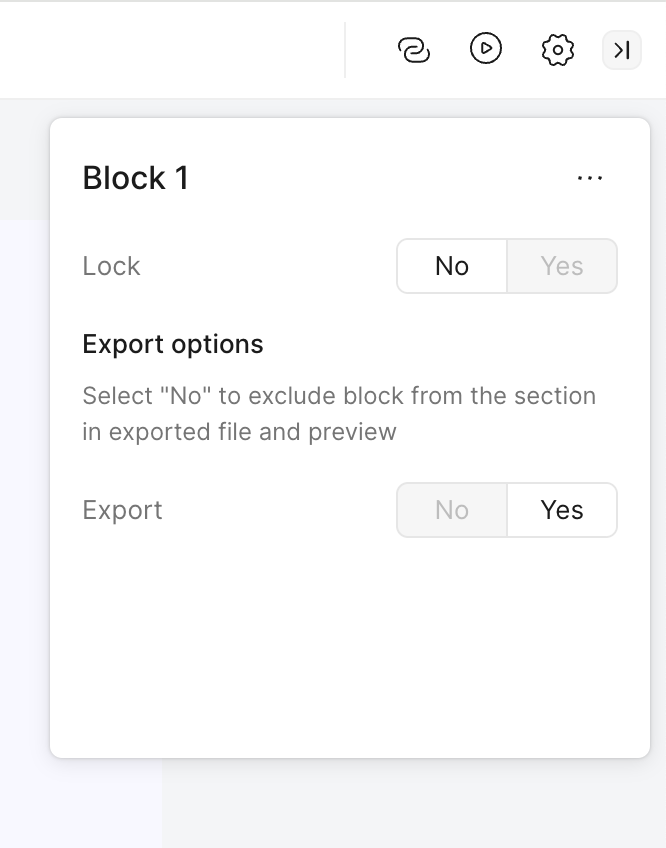Set Export to Yes
Image resolution: width=666 pixels, height=848 pixels.
click(x=562, y=510)
